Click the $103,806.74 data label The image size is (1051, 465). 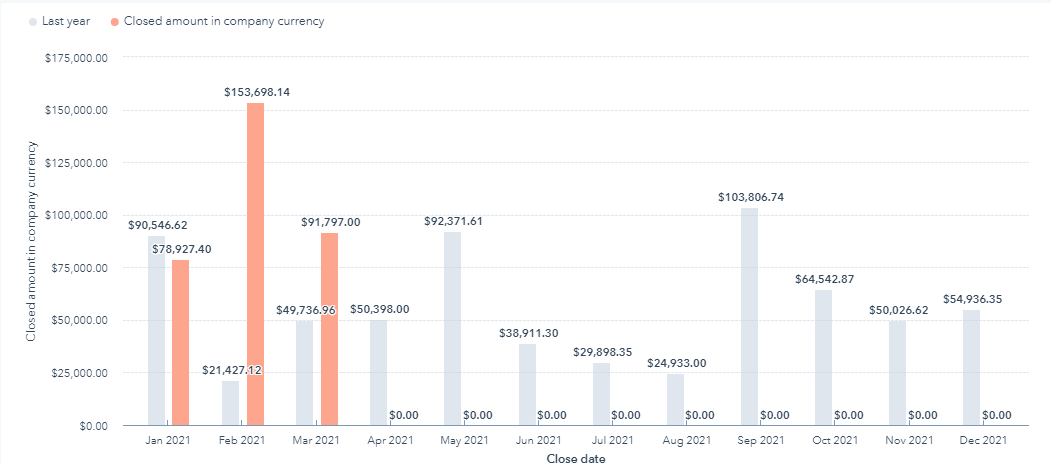750,197
